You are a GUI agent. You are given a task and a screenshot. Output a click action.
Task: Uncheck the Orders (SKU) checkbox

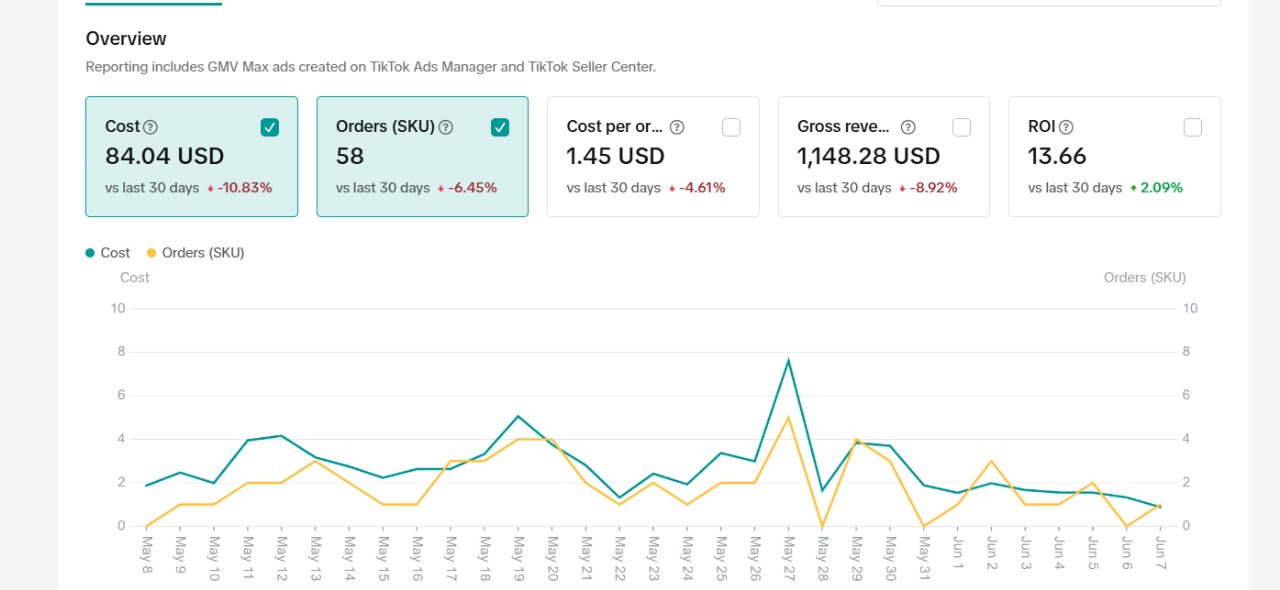pyautogui.click(x=500, y=127)
